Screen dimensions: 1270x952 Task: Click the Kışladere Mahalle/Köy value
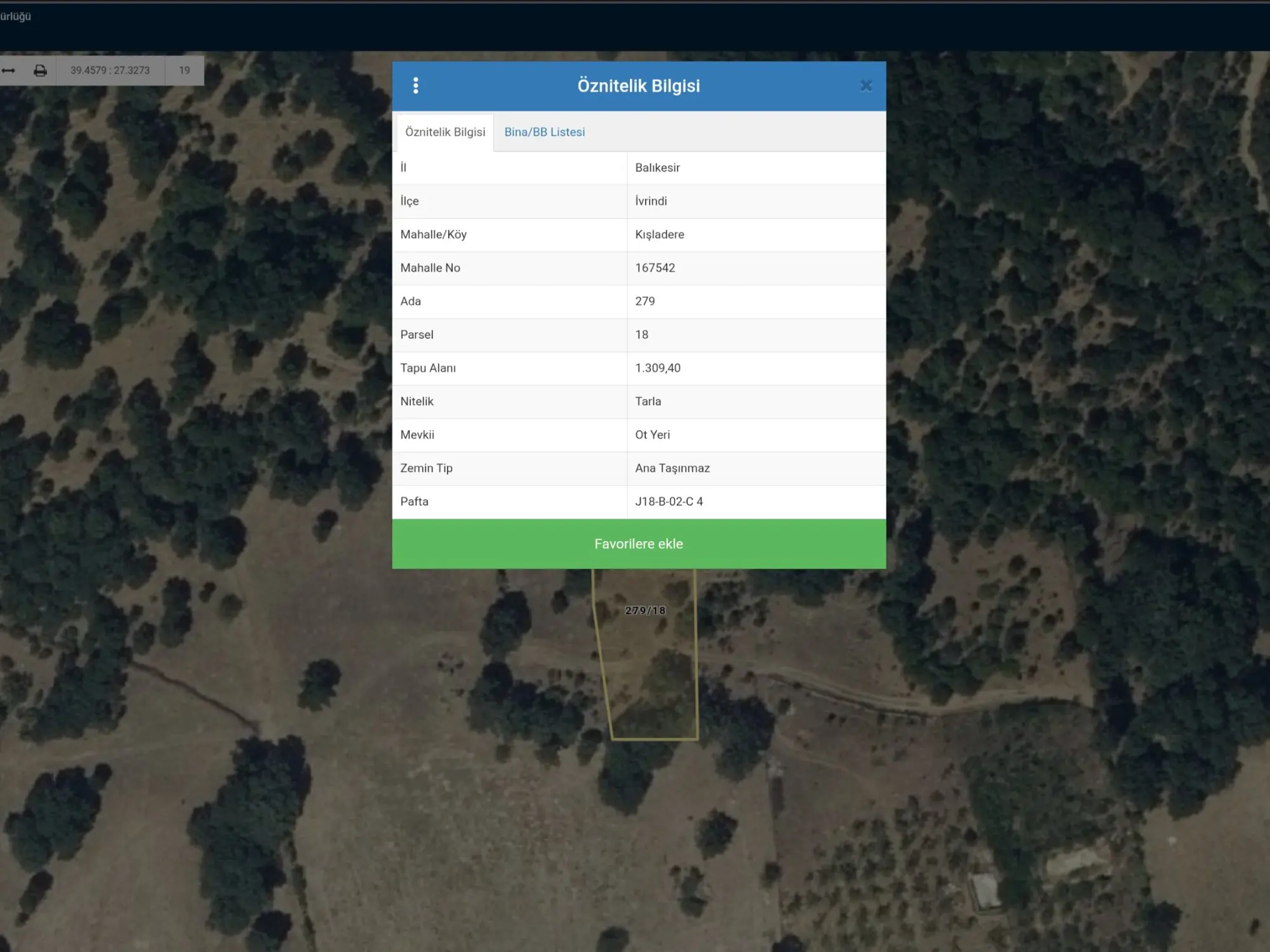coord(660,234)
